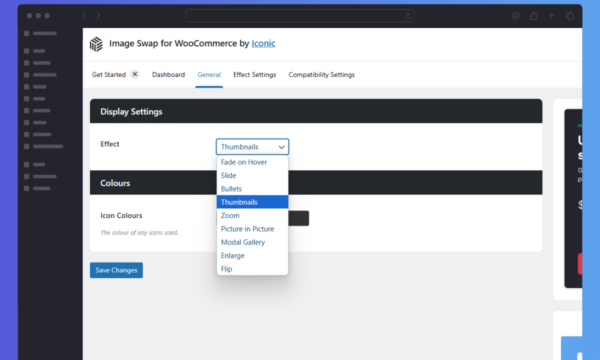This screenshot has height=360, width=600.
Task: Focus the browser address bar
Action: point(300,16)
